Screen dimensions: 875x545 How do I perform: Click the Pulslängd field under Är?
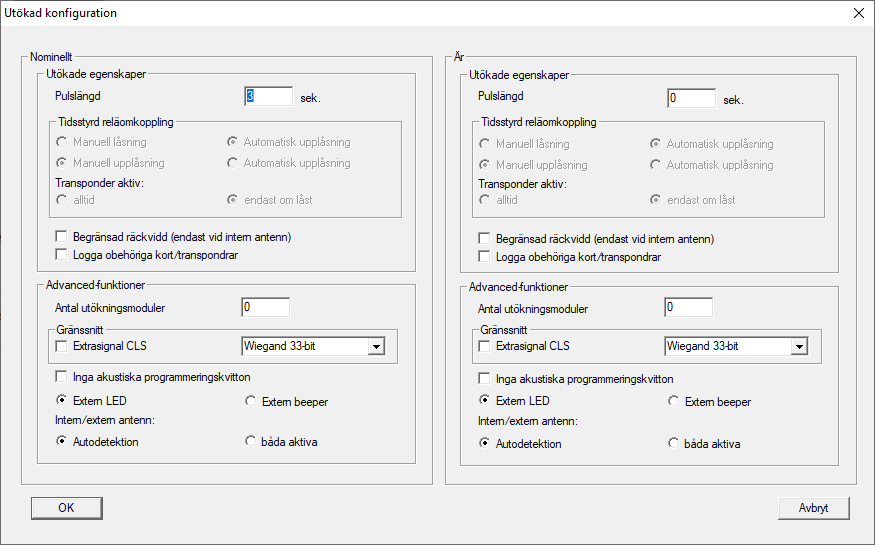tap(690, 99)
